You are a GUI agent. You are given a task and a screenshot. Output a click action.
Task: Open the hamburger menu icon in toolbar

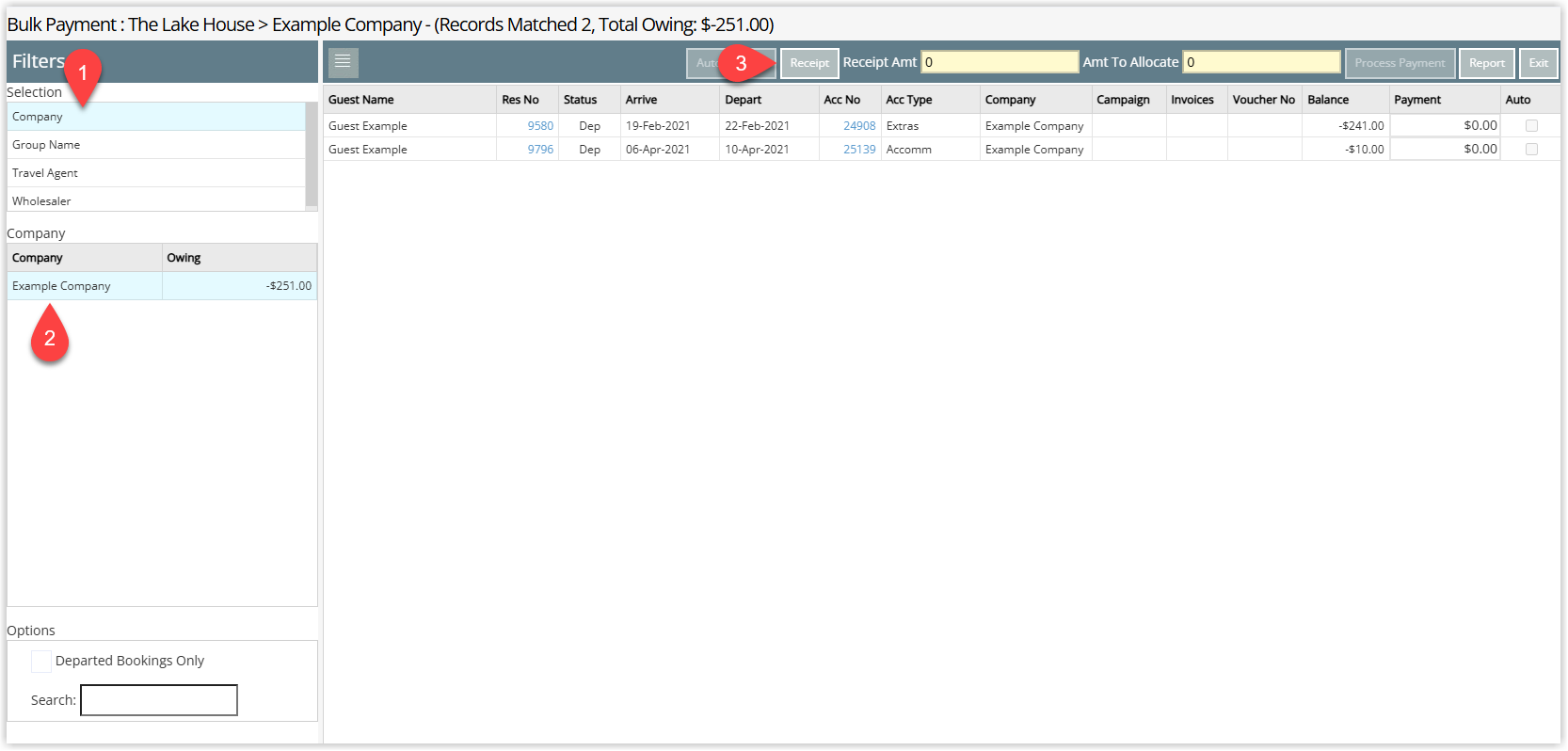click(x=343, y=62)
